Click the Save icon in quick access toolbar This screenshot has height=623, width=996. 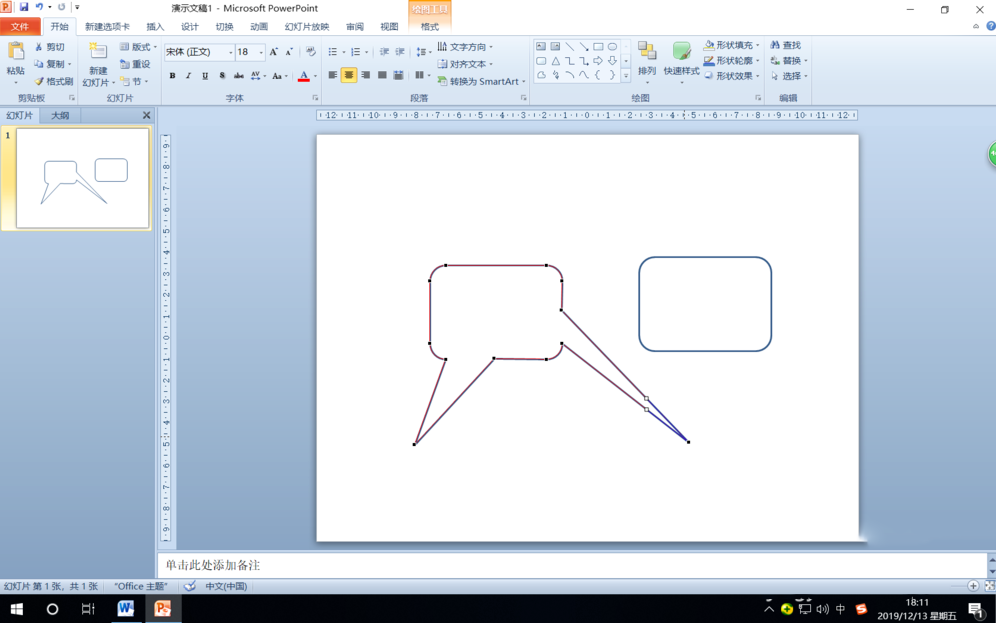[x=24, y=7]
